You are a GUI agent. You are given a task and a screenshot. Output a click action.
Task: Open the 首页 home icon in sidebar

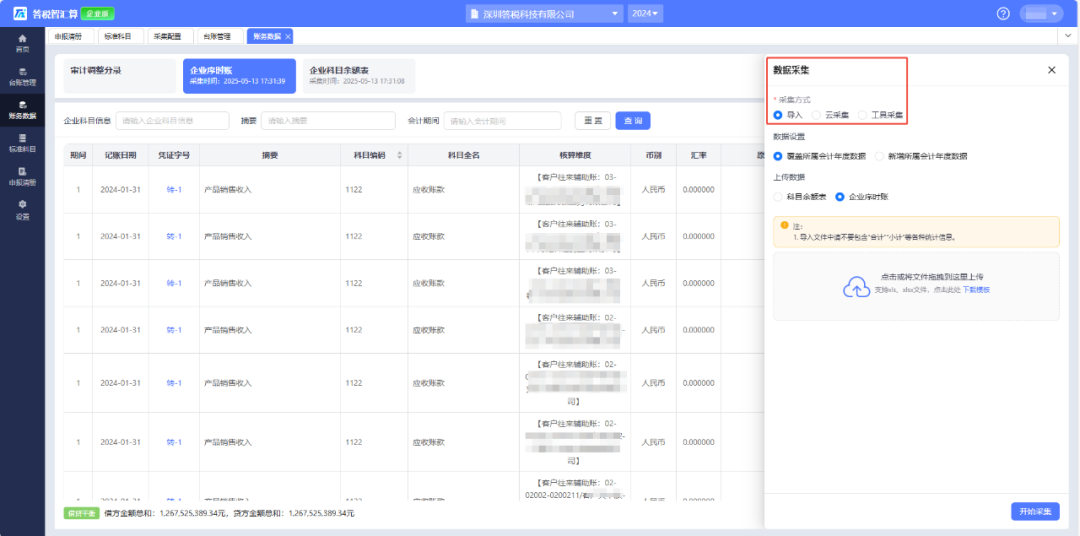tap(22, 42)
